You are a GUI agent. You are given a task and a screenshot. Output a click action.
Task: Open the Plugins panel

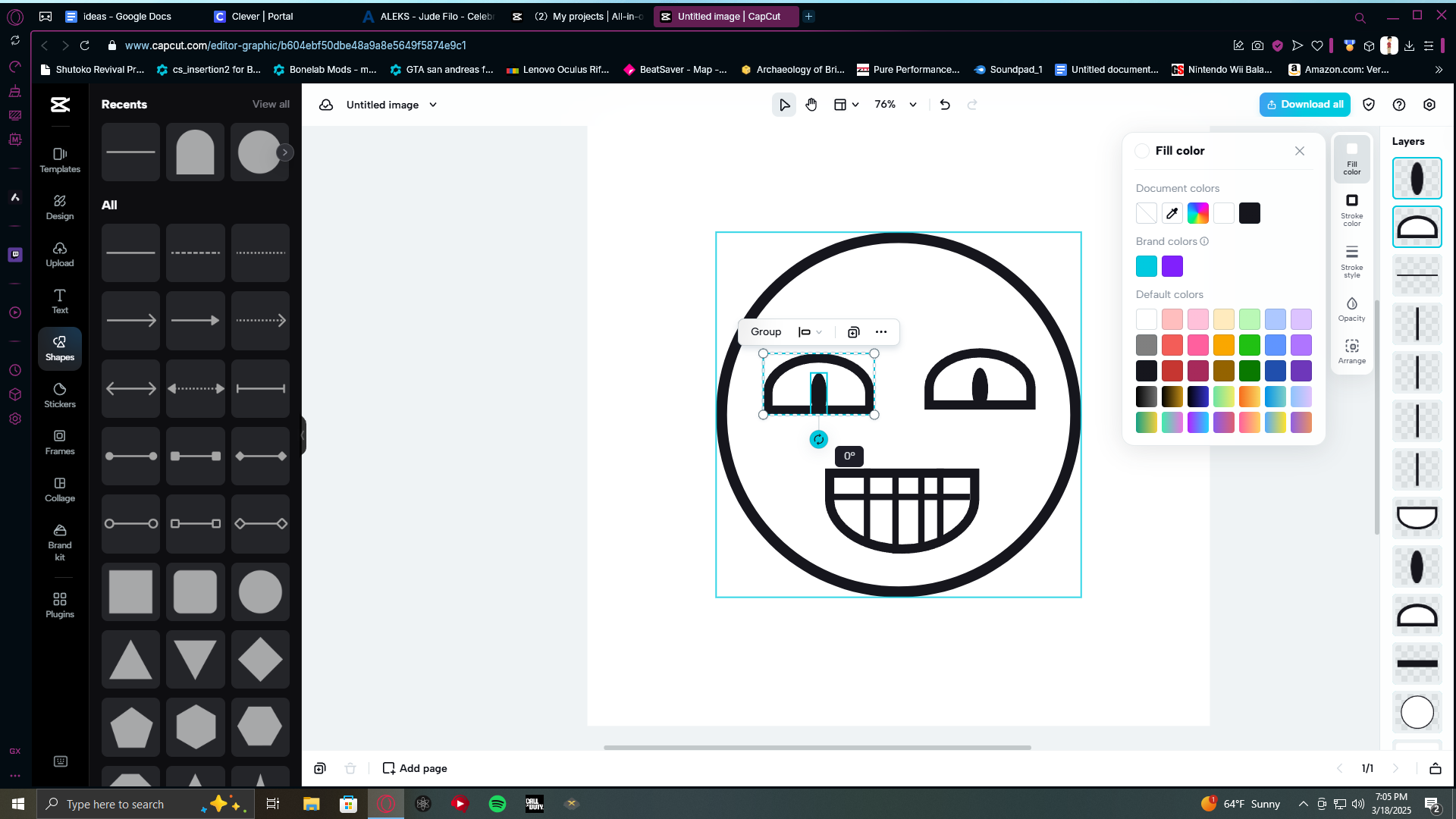[x=60, y=605]
